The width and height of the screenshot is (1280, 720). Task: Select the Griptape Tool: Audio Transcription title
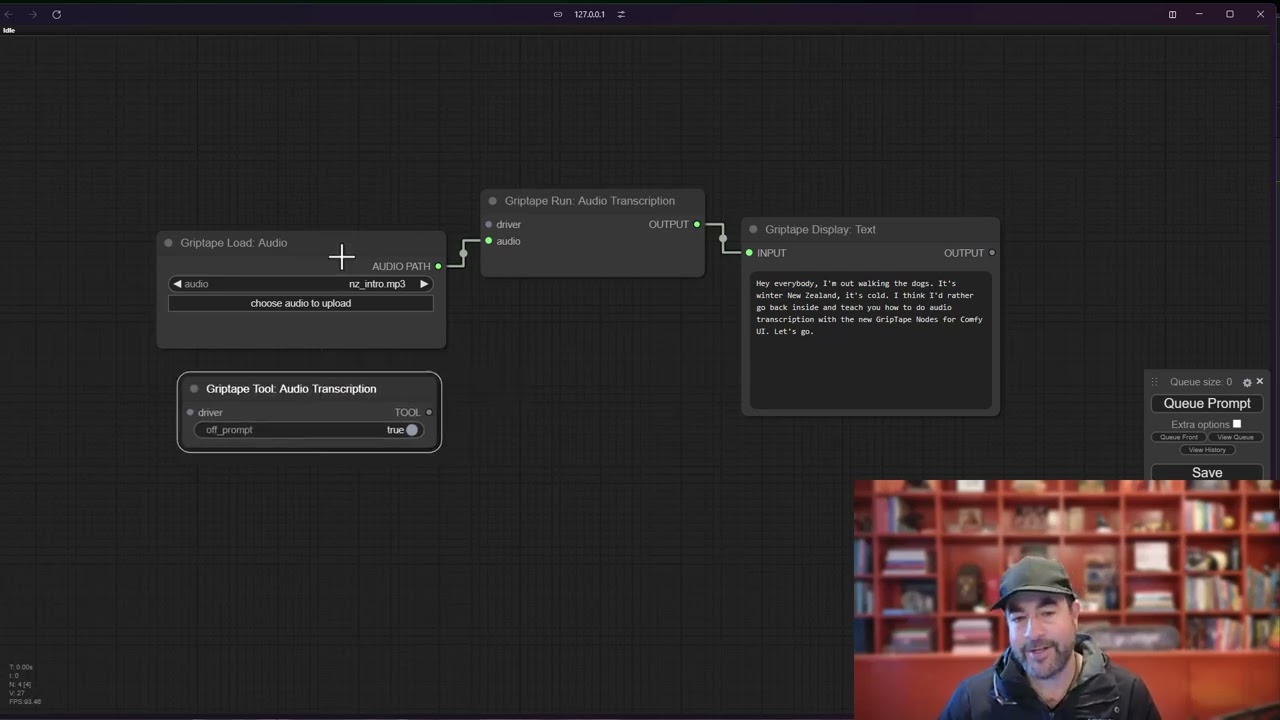click(291, 389)
